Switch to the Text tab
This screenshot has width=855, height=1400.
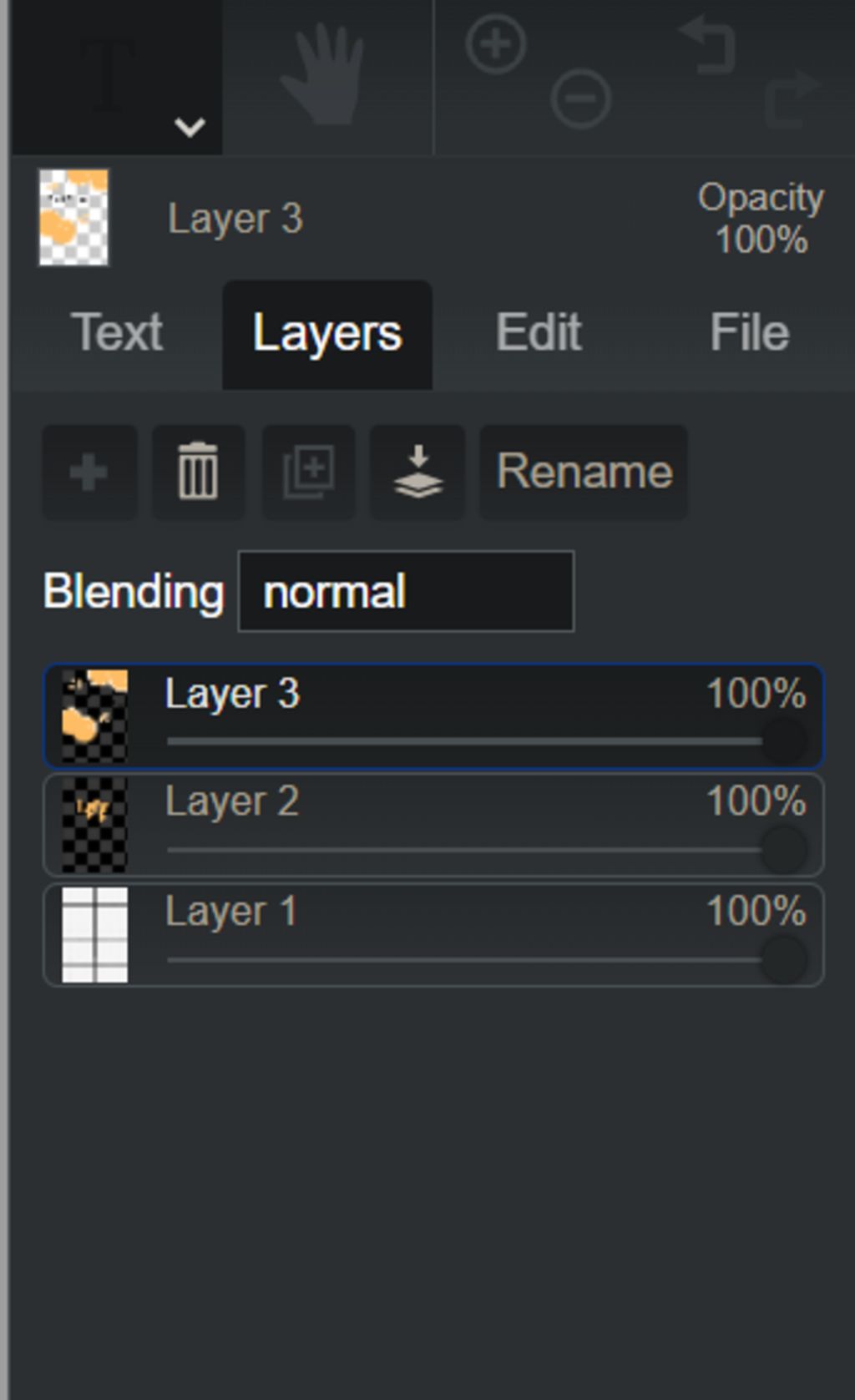coord(117,333)
